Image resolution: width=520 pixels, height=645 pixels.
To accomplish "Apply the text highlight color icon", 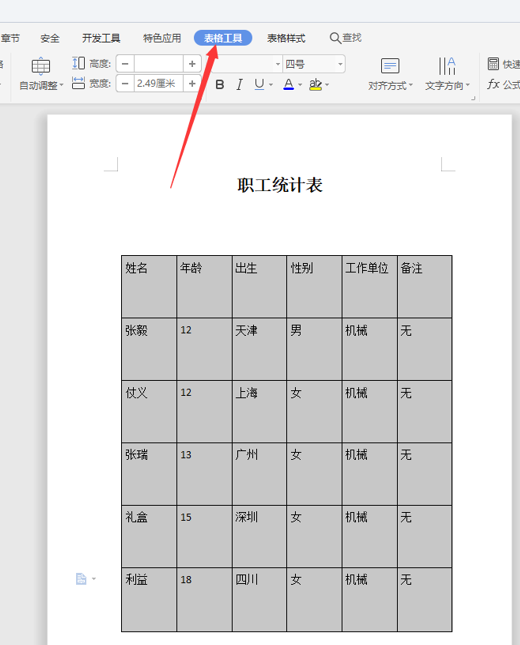I will (315, 84).
